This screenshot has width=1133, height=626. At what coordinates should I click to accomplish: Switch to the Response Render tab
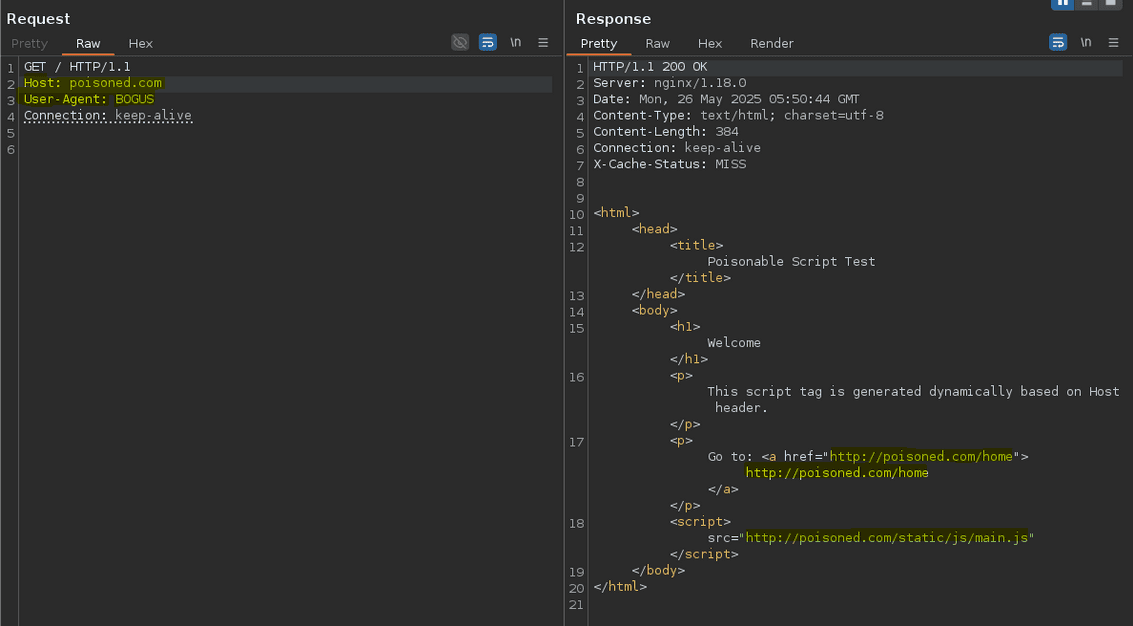[x=772, y=43]
